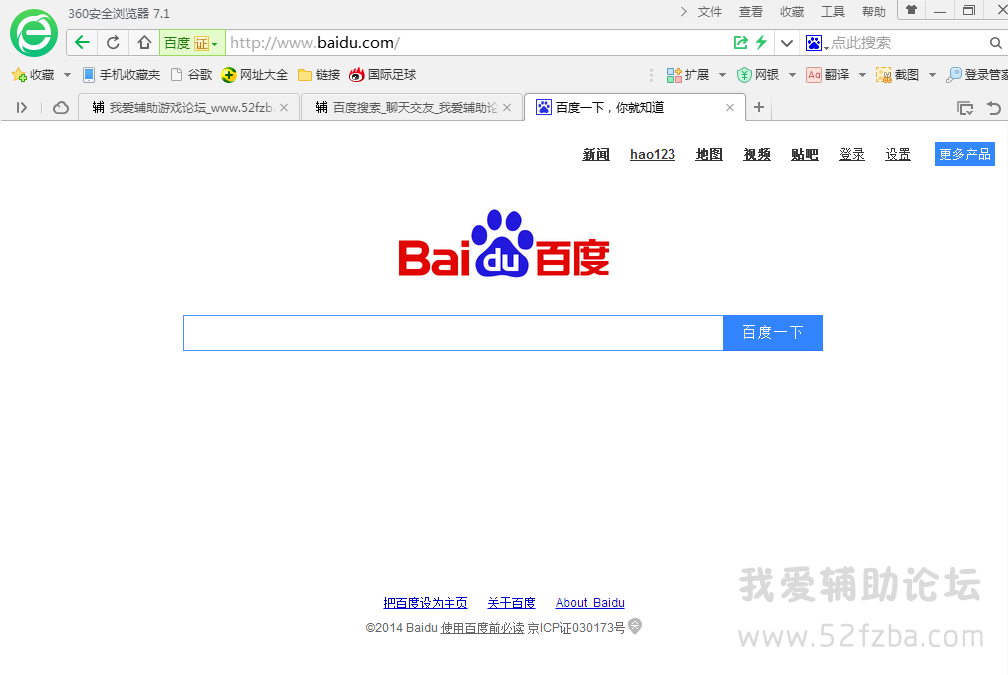
Task: Open the 收藏 menu in title bar
Action: 792,12
